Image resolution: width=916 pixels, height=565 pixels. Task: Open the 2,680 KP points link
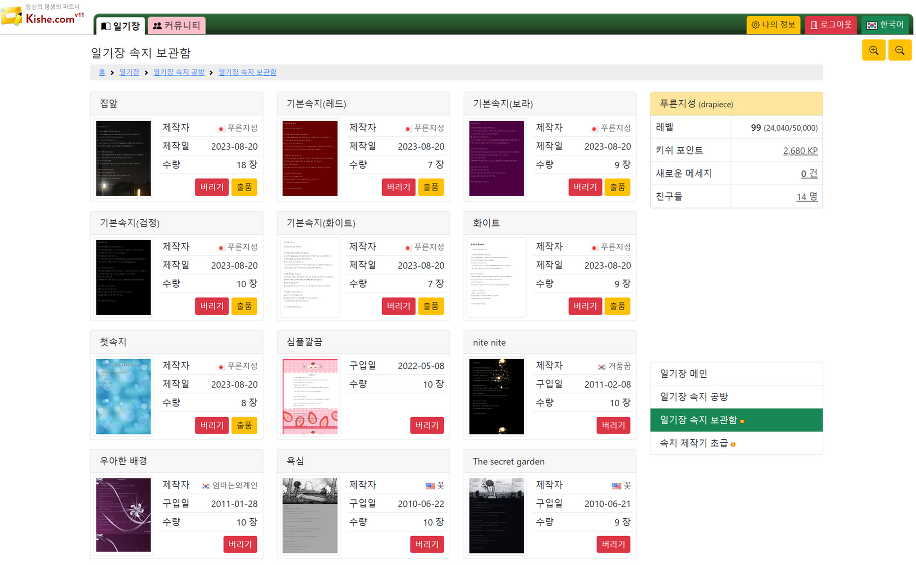point(800,150)
